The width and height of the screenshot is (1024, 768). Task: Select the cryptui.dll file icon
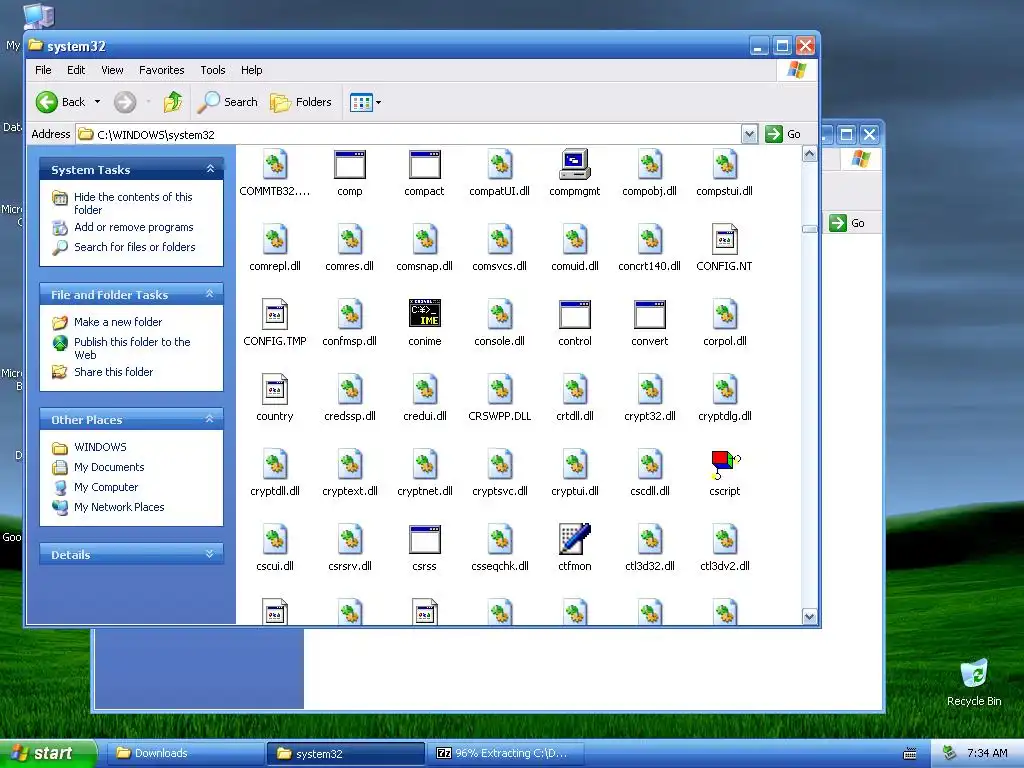pos(575,464)
